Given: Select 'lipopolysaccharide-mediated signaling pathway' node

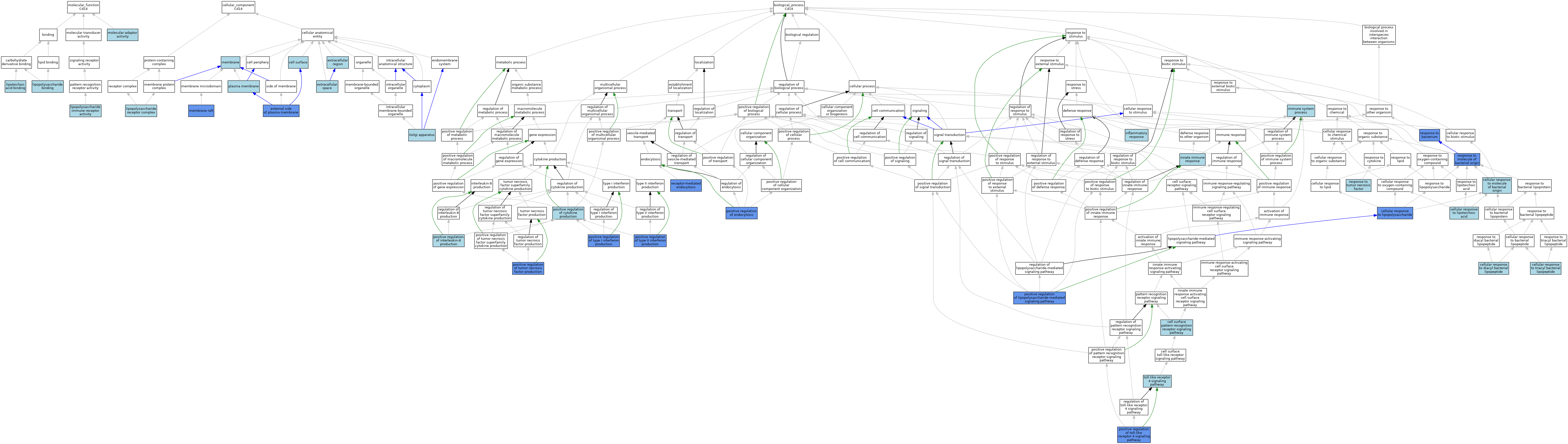Looking at the screenshot, I should (x=1191, y=240).
